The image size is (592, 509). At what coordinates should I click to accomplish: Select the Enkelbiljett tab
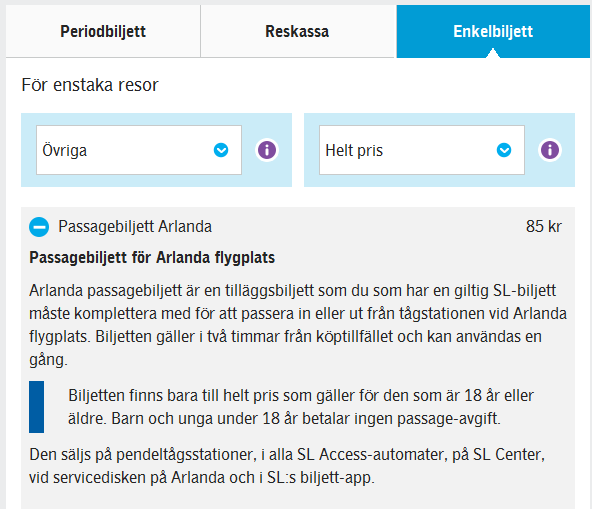[x=493, y=31]
